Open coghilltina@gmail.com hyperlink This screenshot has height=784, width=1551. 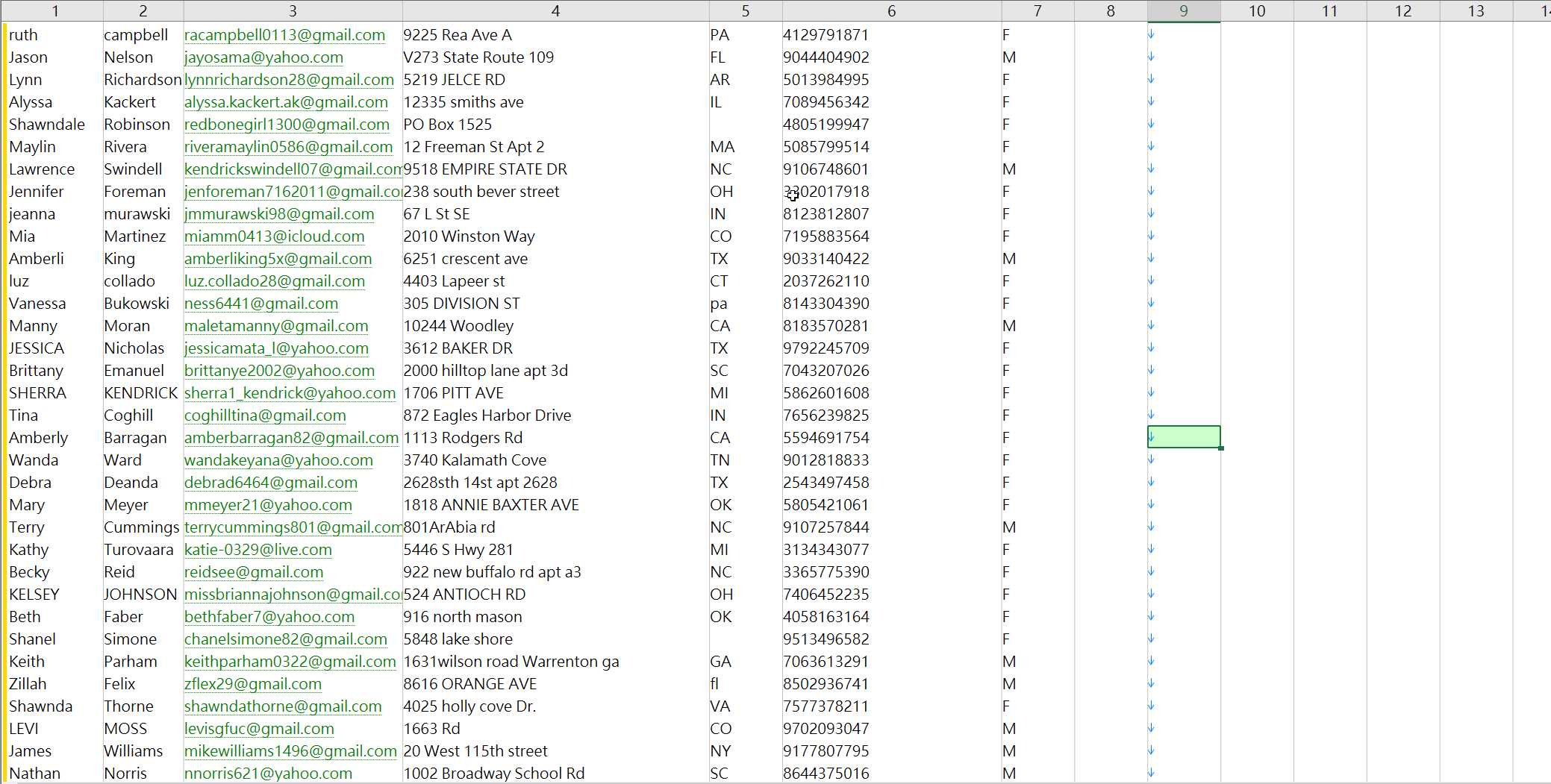point(265,415)
